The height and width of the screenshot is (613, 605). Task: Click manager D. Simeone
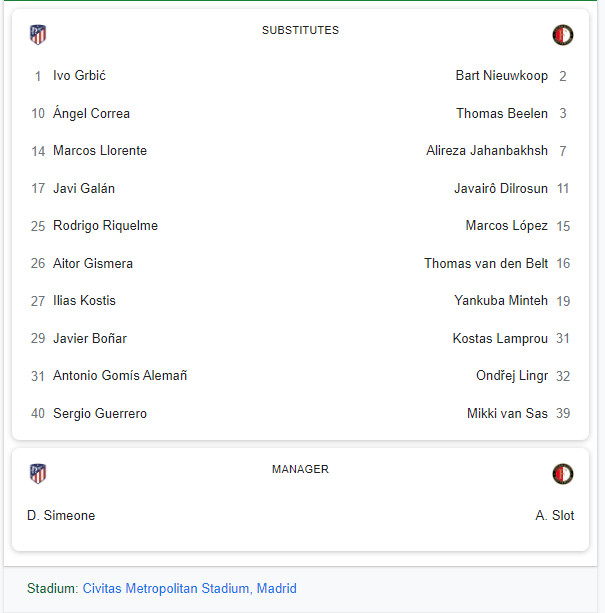61,515
